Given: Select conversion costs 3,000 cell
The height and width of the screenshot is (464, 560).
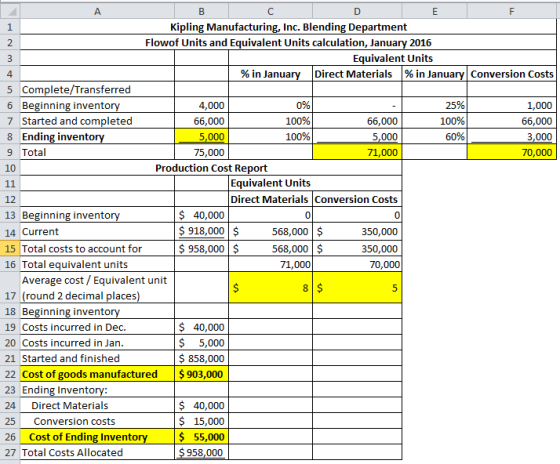Looking at the screenshot, I should [512, 136].
